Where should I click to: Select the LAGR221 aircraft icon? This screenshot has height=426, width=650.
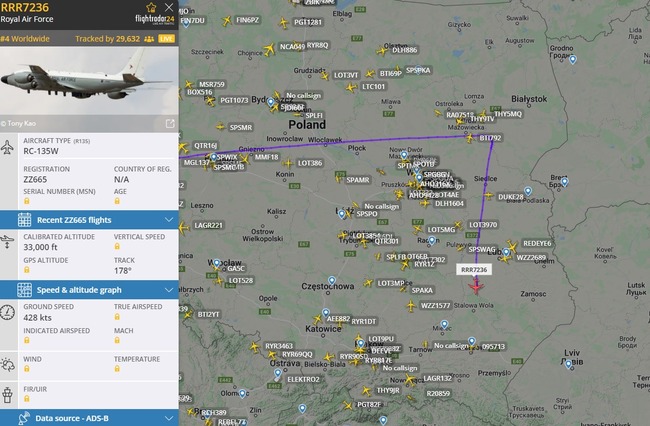pyautogui.click(x=184, y=227)
